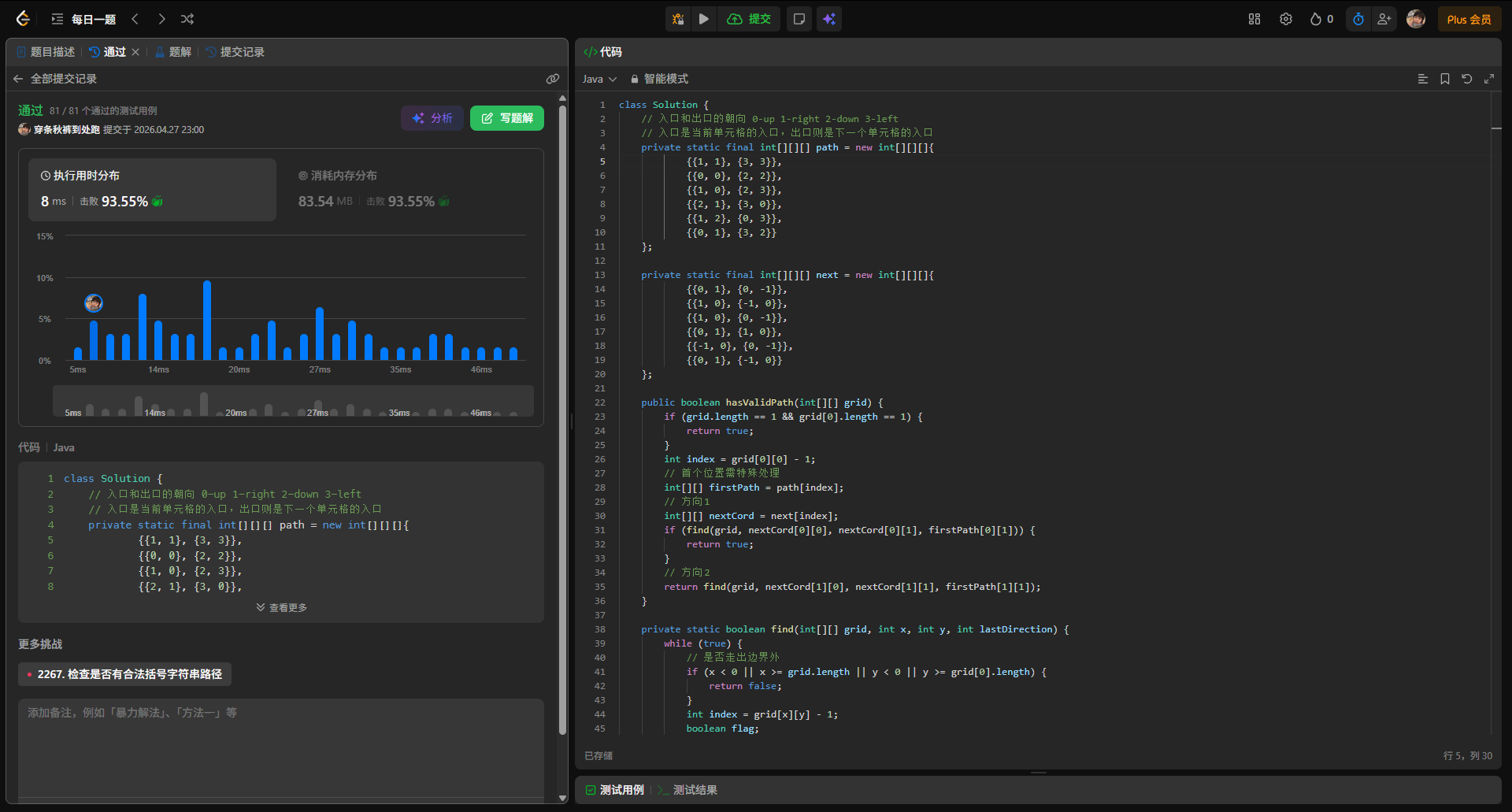Image resolution: width=1512 pixels, height=812 pixels.
Task: Click the runtime range selector below chart
Action: coord(293,401)
